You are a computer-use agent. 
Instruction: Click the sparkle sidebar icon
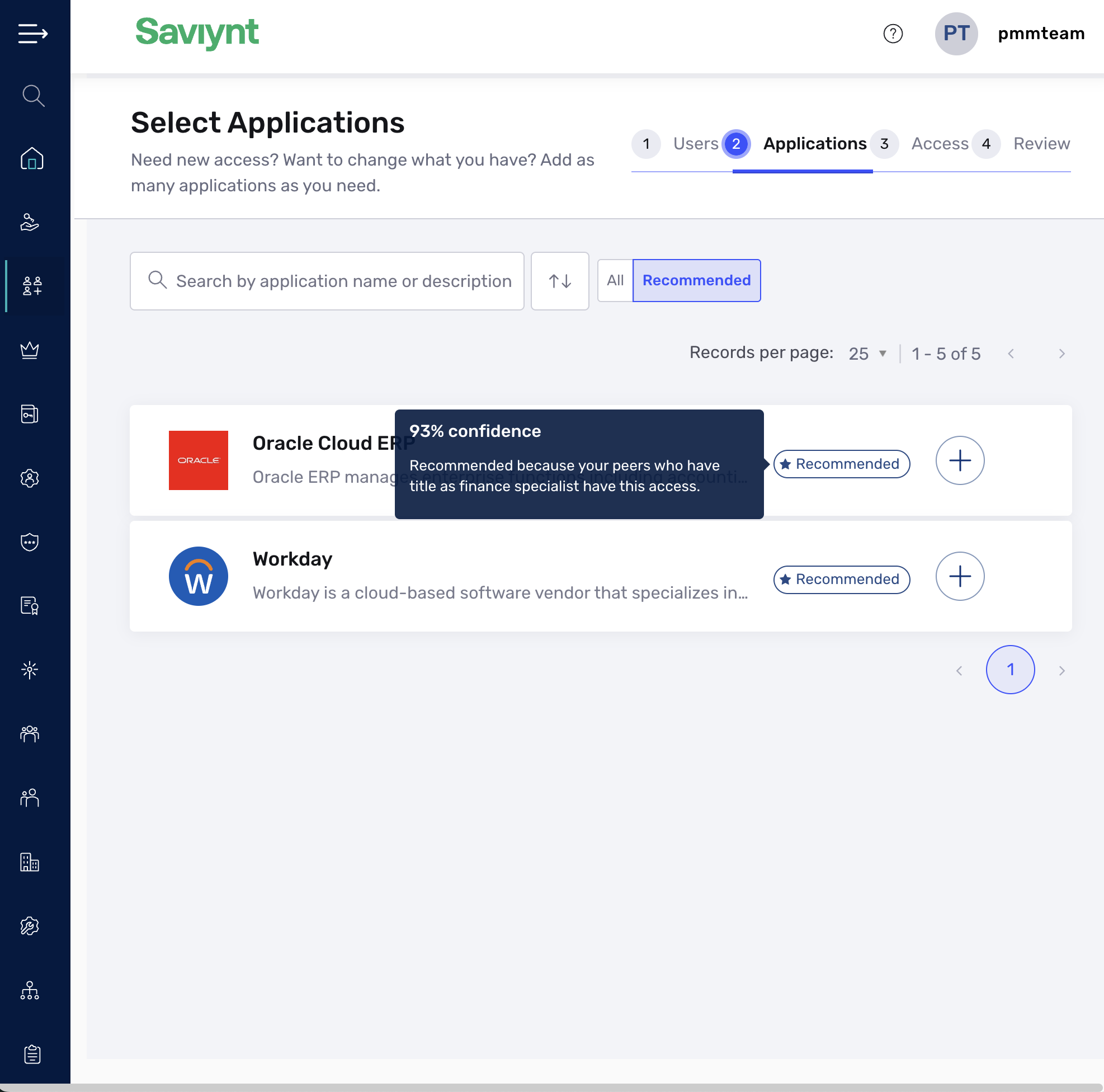30,670
